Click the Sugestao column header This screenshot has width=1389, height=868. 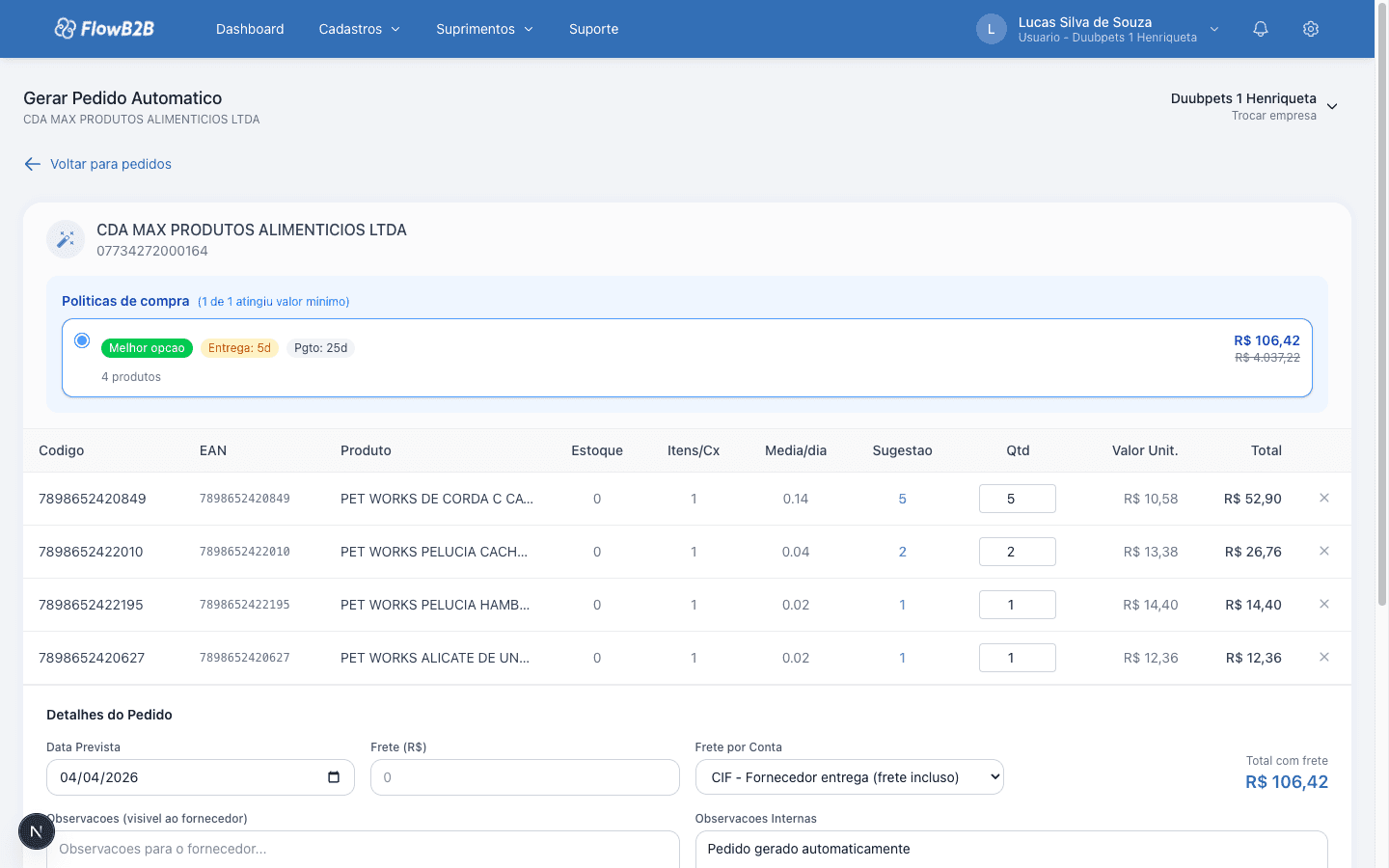pyautogui.click(x=903, y=450)
